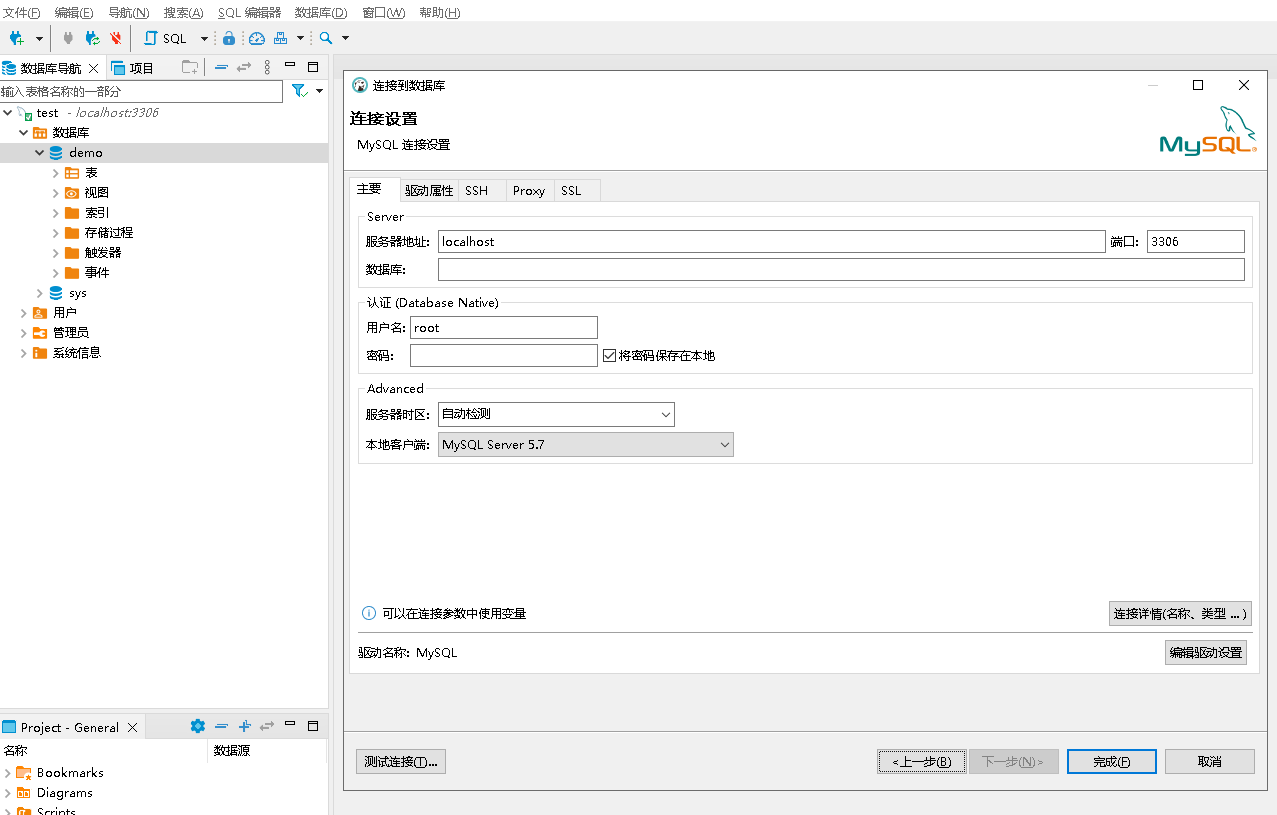Viewport: 1277px width, 815px height.
Task: Click the link arrows icon in Project panel
Action: point(267,726)
